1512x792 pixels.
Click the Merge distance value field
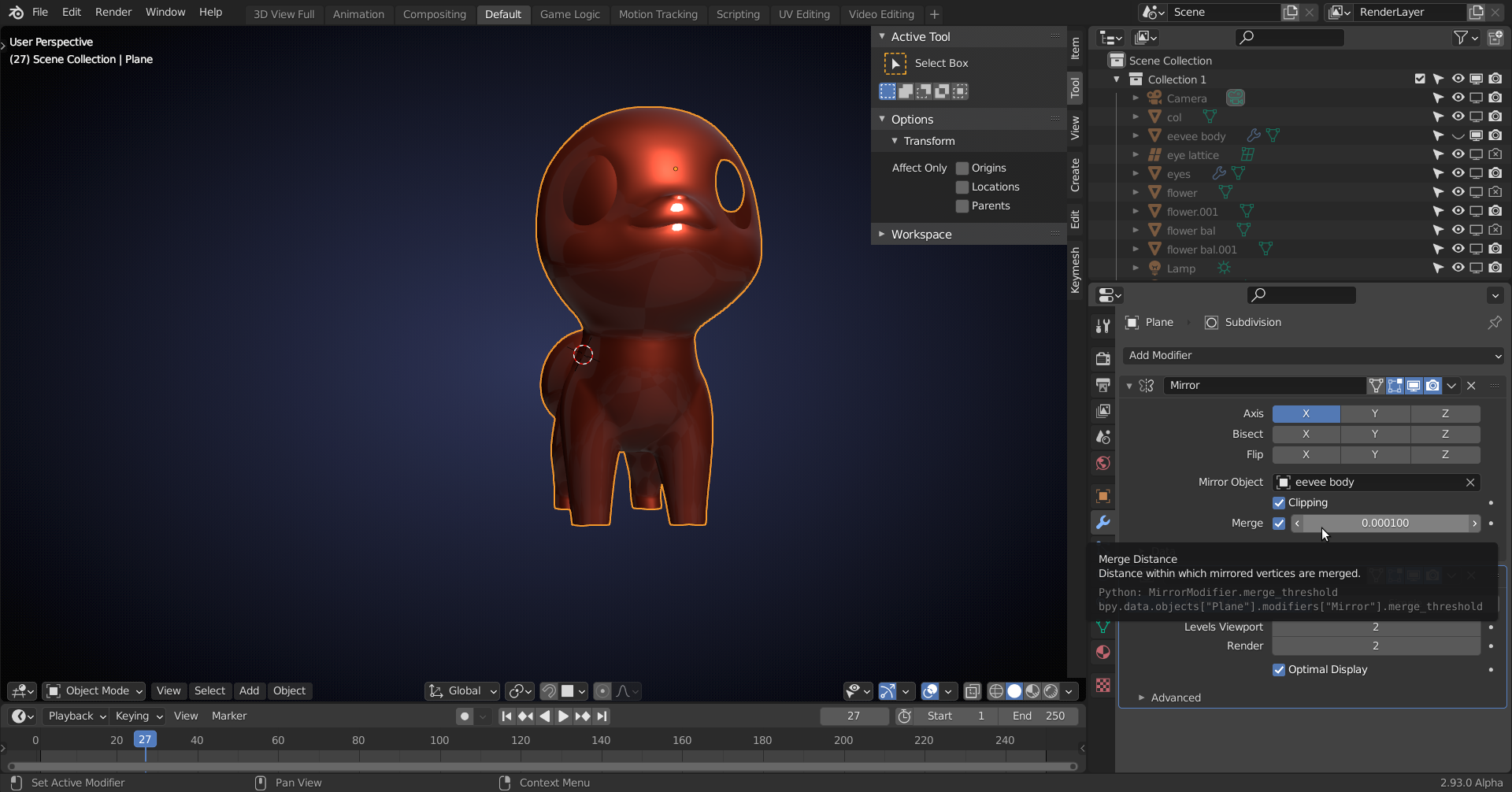pos(1384,524)
